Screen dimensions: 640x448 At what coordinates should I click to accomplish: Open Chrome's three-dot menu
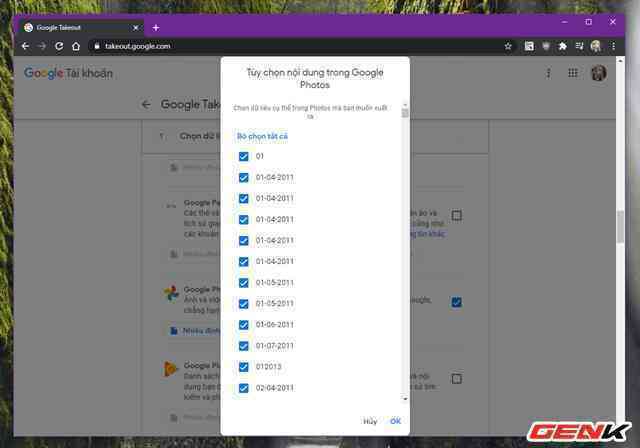coord(613,46)
